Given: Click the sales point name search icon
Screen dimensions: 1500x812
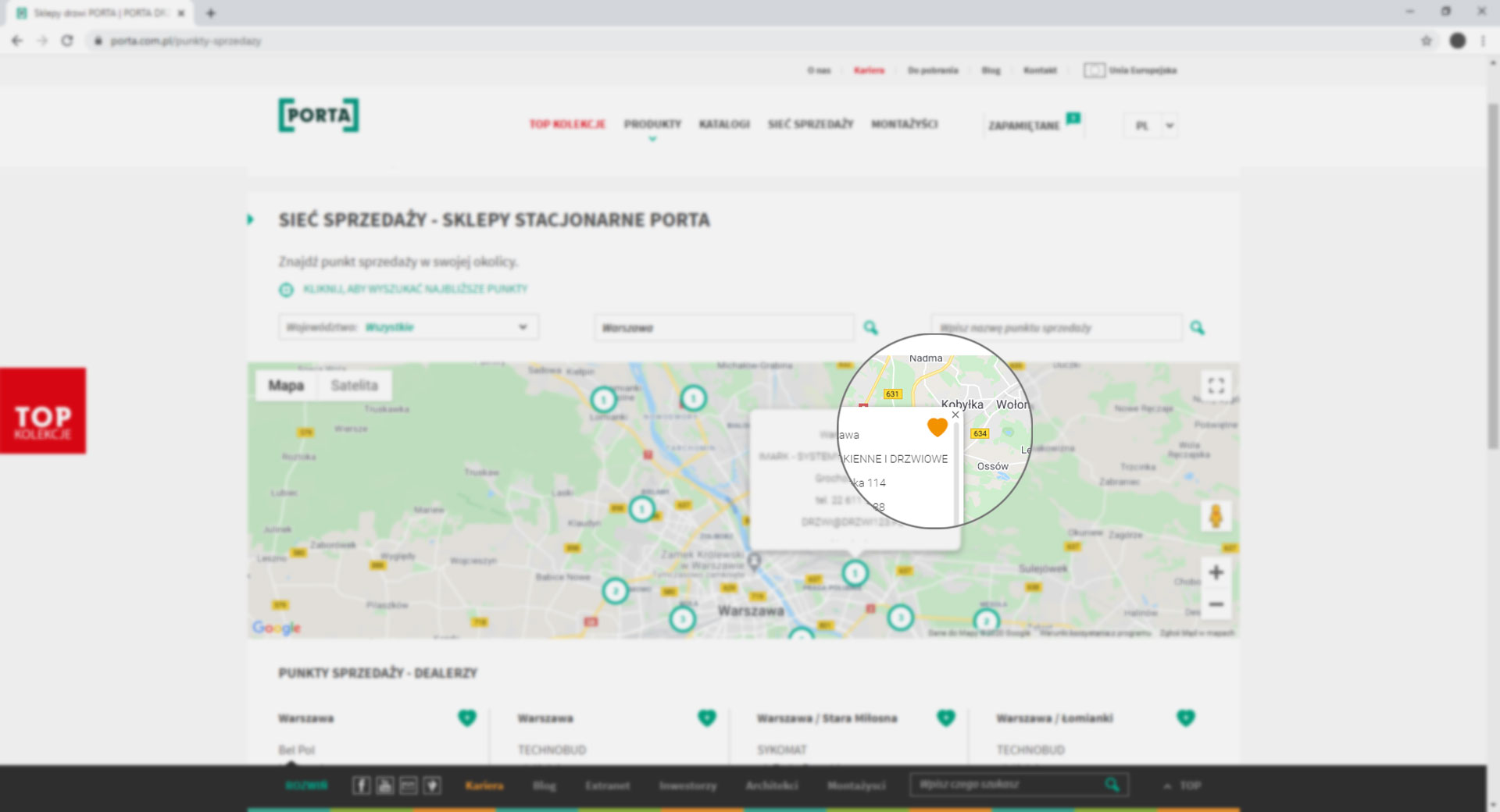Looking at the screenshot, I should coord(1197,328).
